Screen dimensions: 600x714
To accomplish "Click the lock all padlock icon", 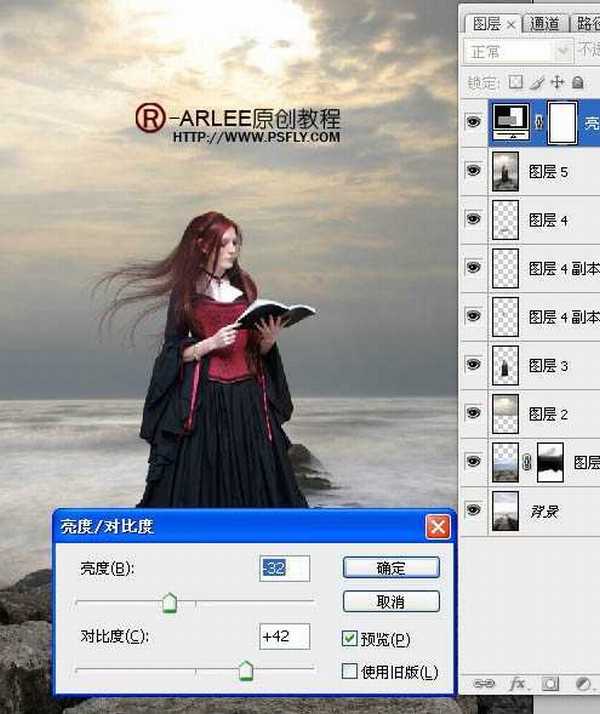I will pos(577,81).
